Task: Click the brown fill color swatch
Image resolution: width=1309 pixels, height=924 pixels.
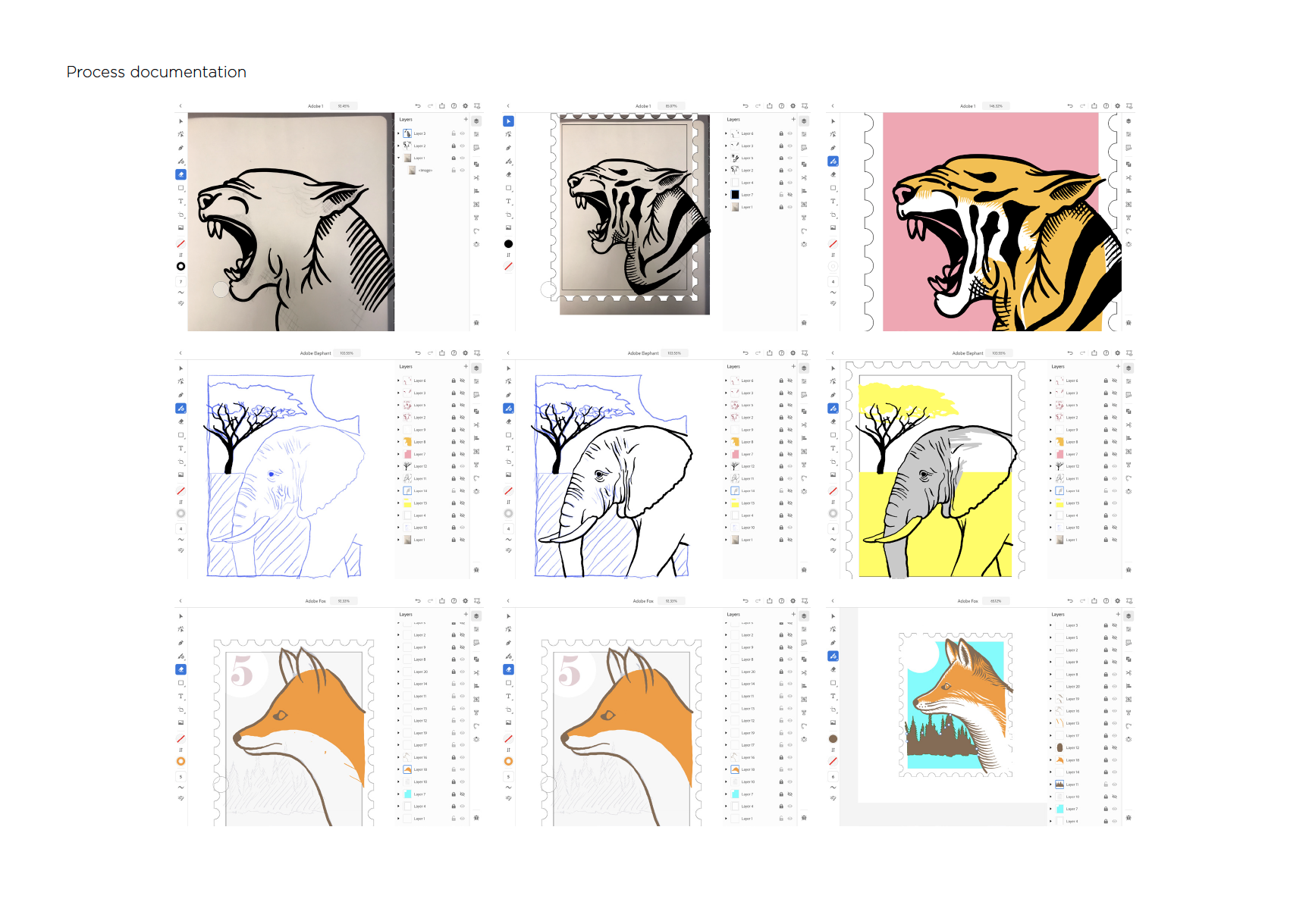Action: (x=833, y=738)
